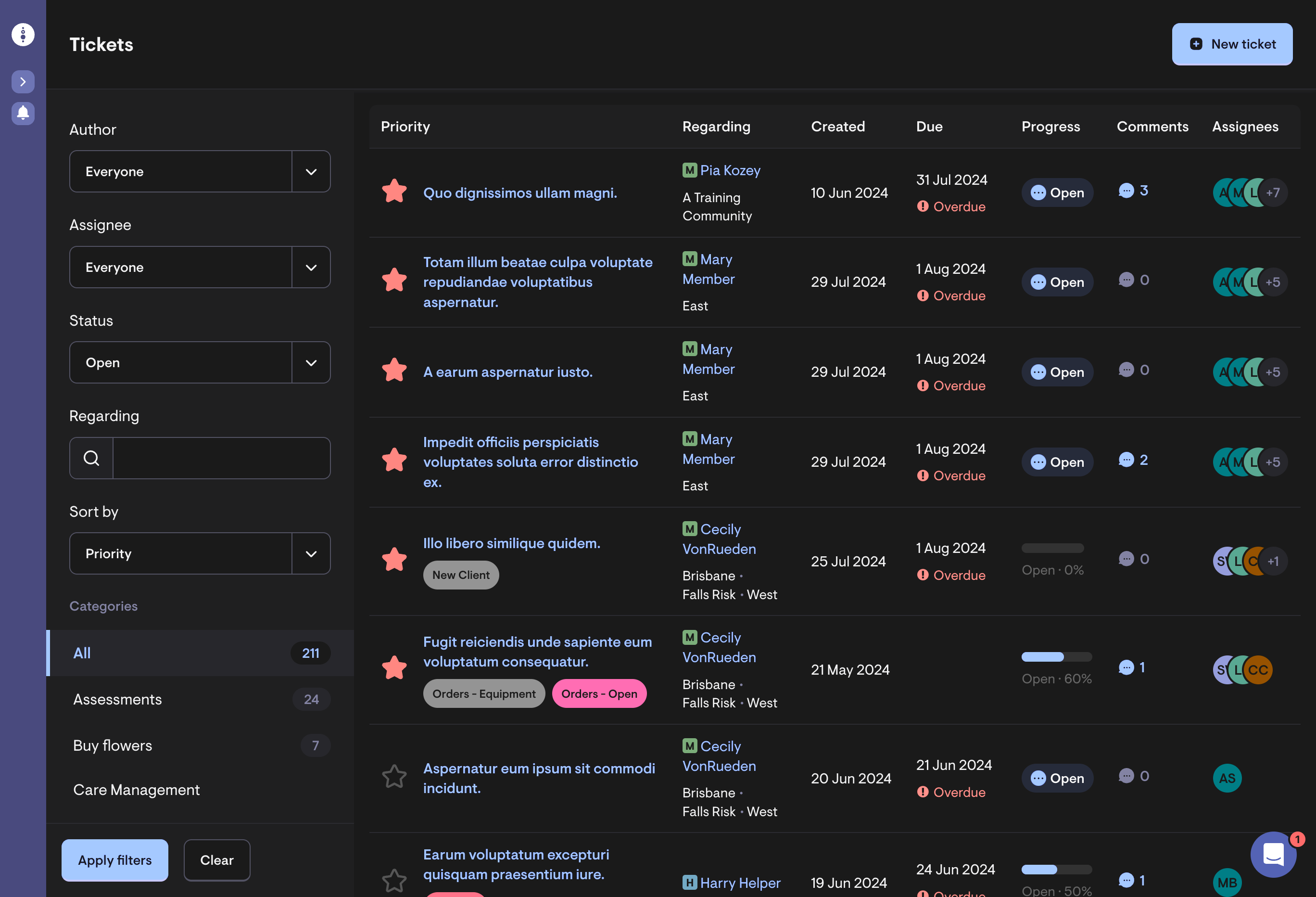Unstar the Impedit officiis perspiciatis ticket

(x=394, y=460)
